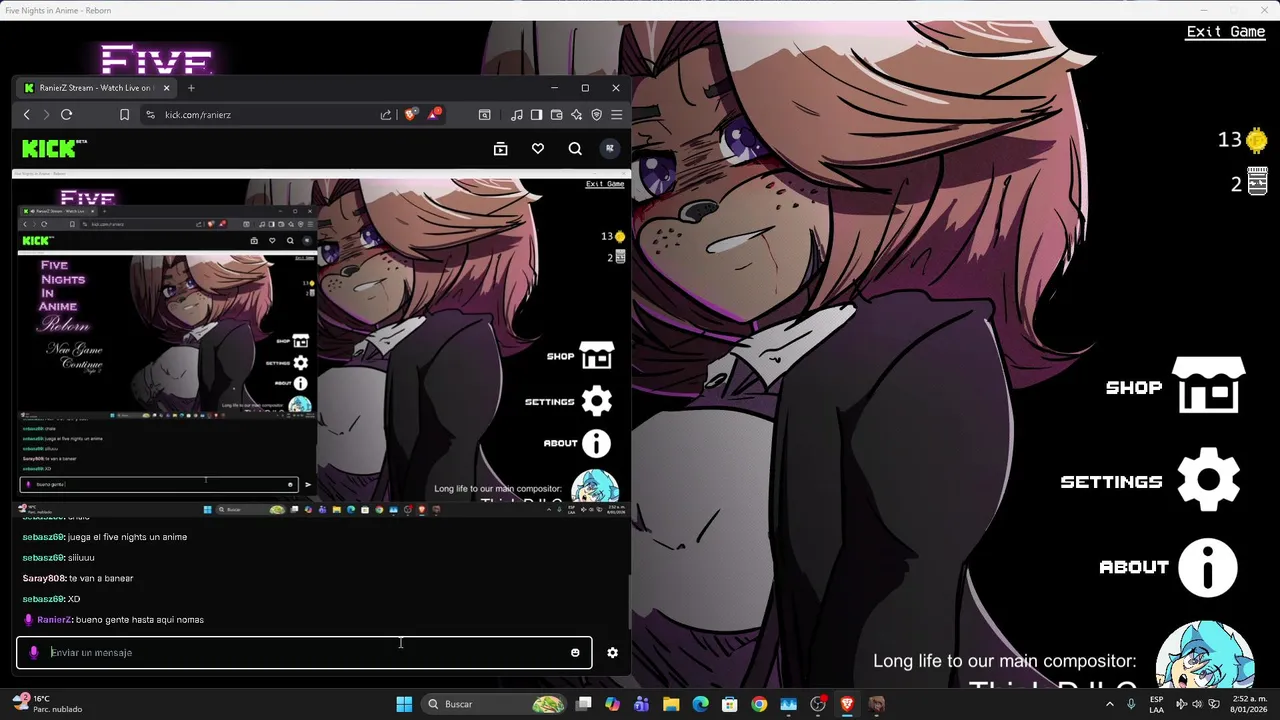This screenshot has height=720, width=1280.
Task: Open Copilot from the taskbar
Action: (x=613, y=704)
